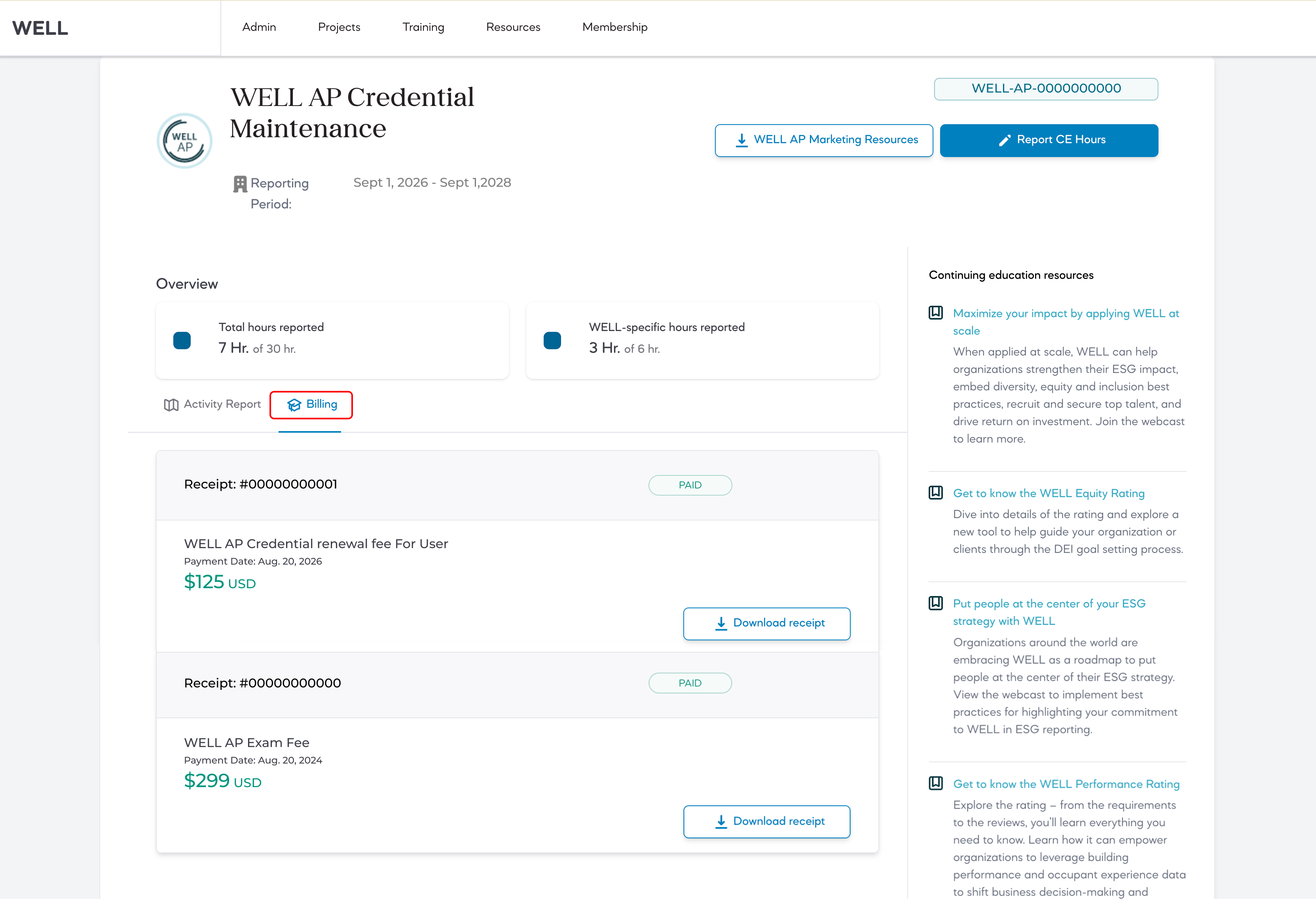
Task: Open the Projects menu
Action: (339, 27)
